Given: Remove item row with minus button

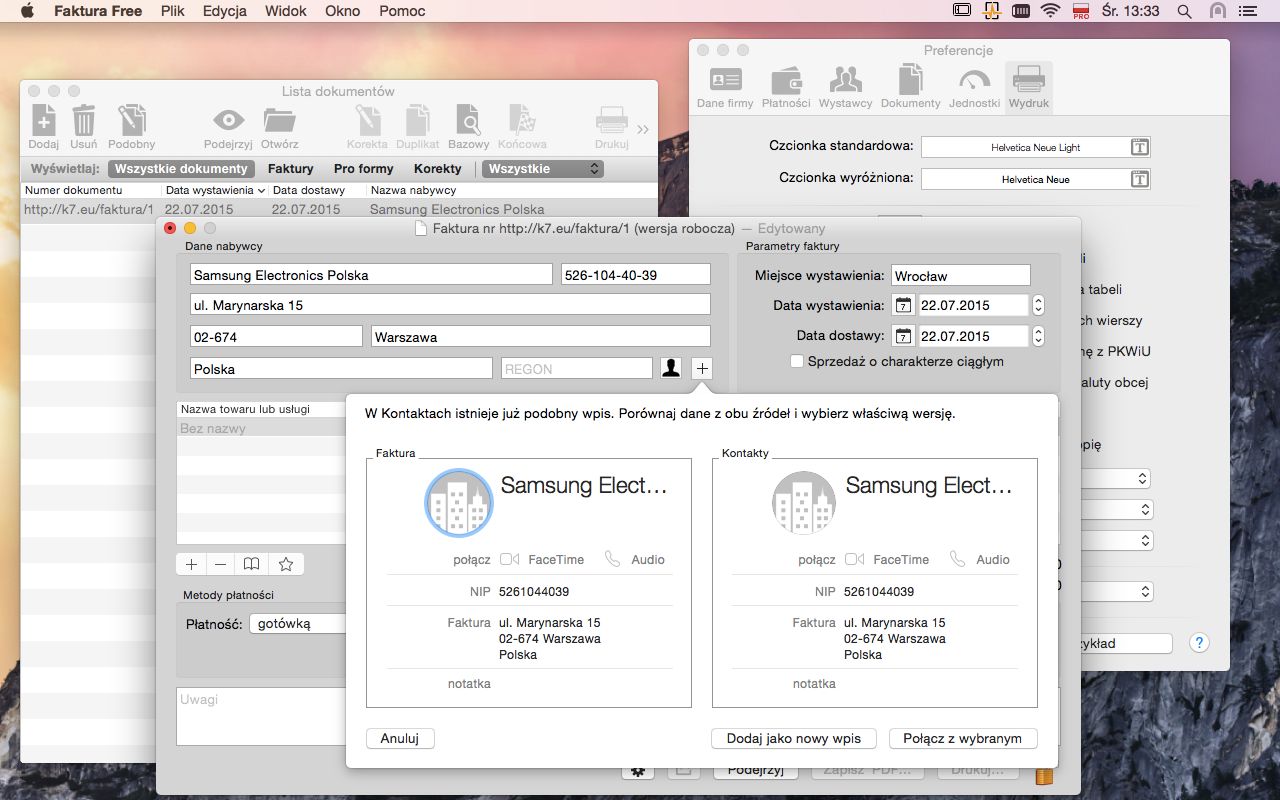Looking at the screenshot, I should tap(221, 564).
